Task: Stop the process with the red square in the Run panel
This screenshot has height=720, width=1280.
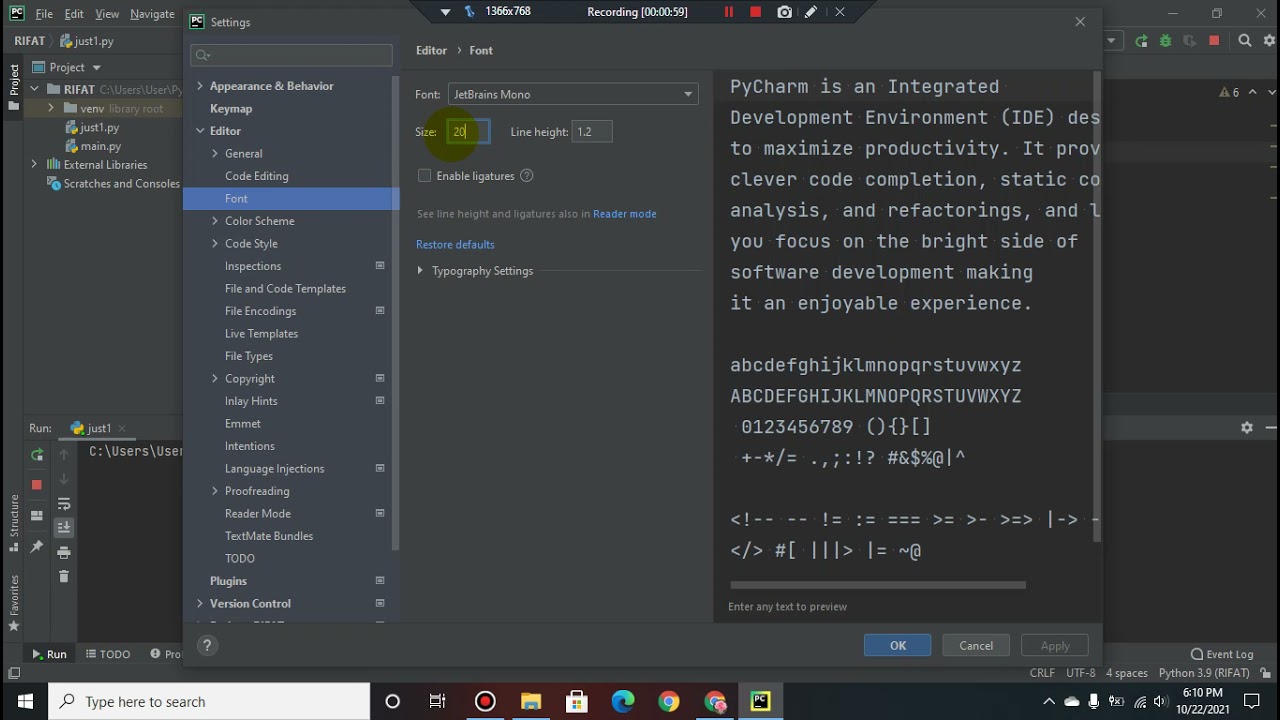Action: (37, 484)
